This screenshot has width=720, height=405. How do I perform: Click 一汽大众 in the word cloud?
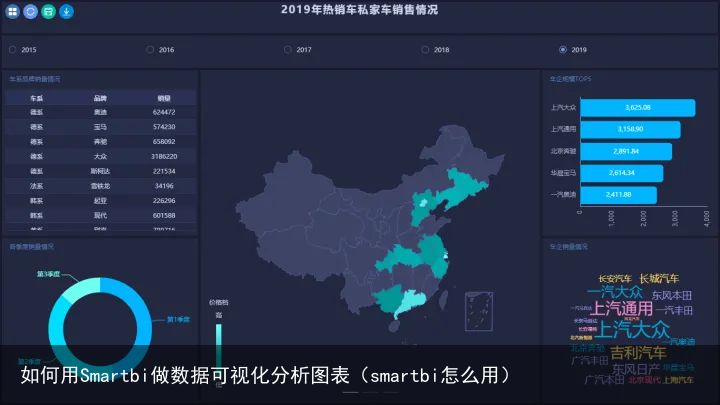(x=614, y=292)
